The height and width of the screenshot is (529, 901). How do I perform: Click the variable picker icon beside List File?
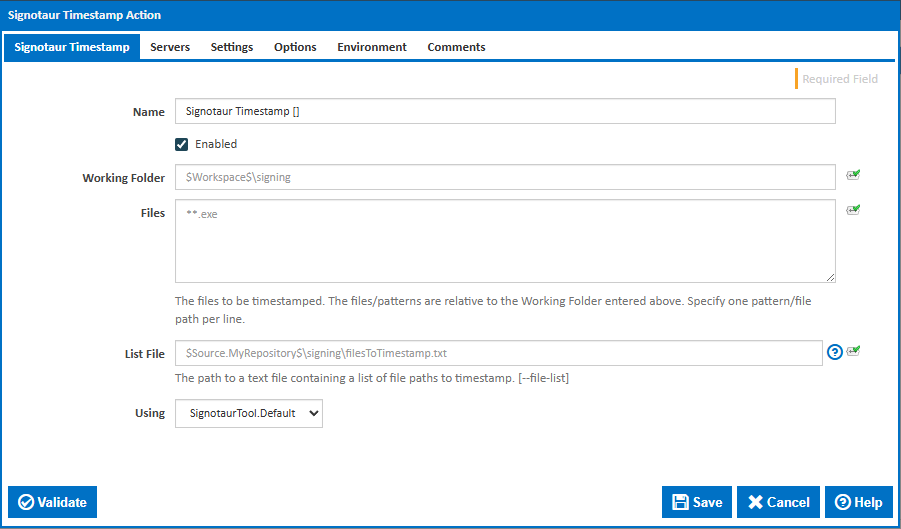coord(853,351)
